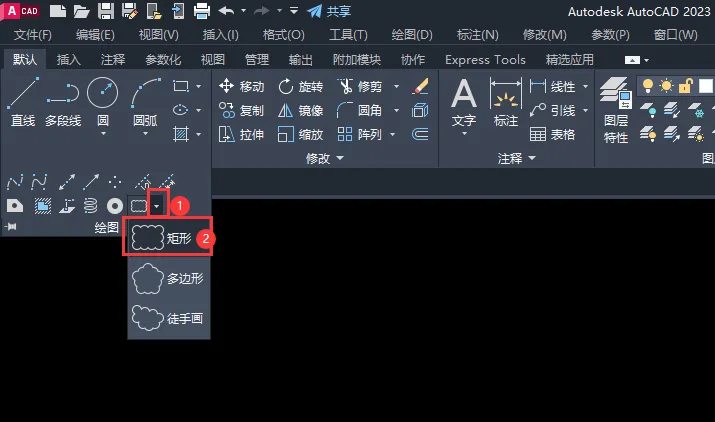The height and width of the screenshot is (422, 715).
Task: Click the Helix spiral tool icon
Action: (x=90, y=206)
